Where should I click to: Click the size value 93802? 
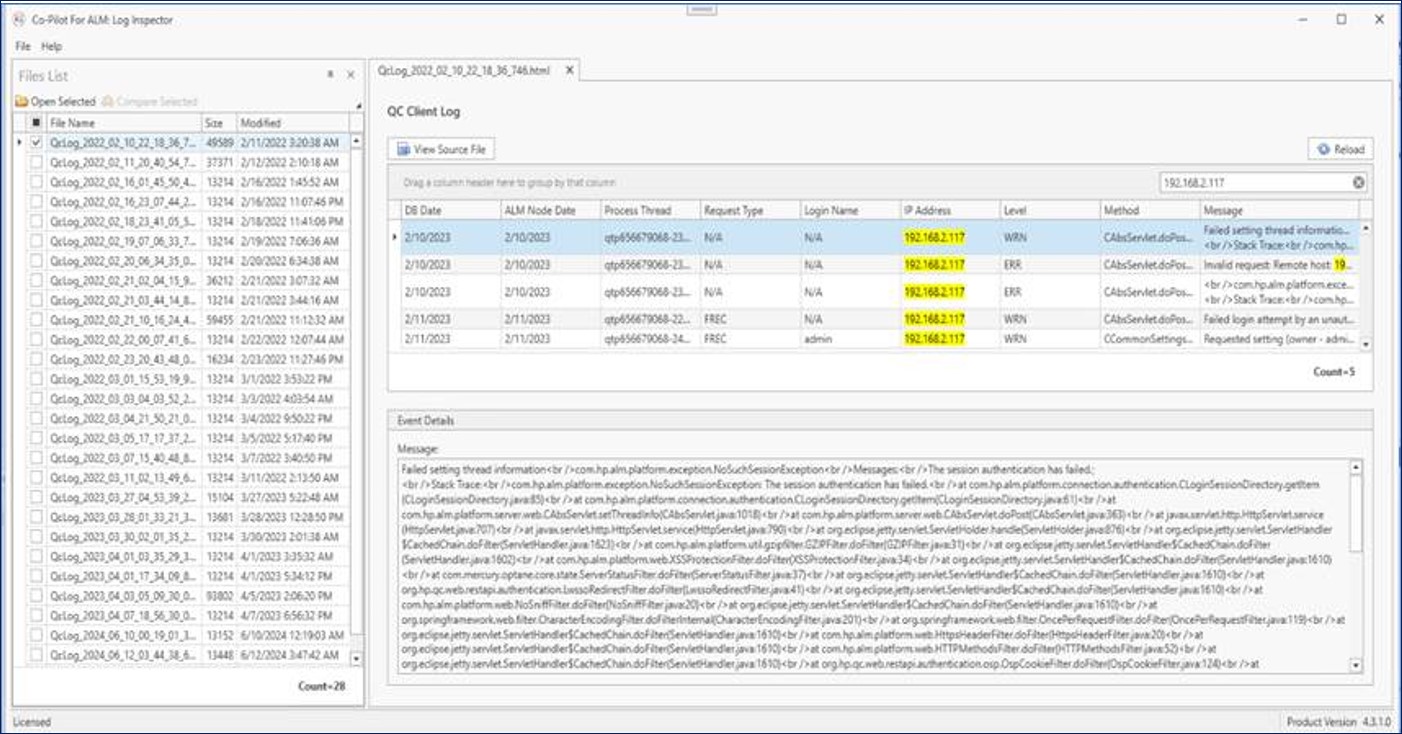coord(218,598)
